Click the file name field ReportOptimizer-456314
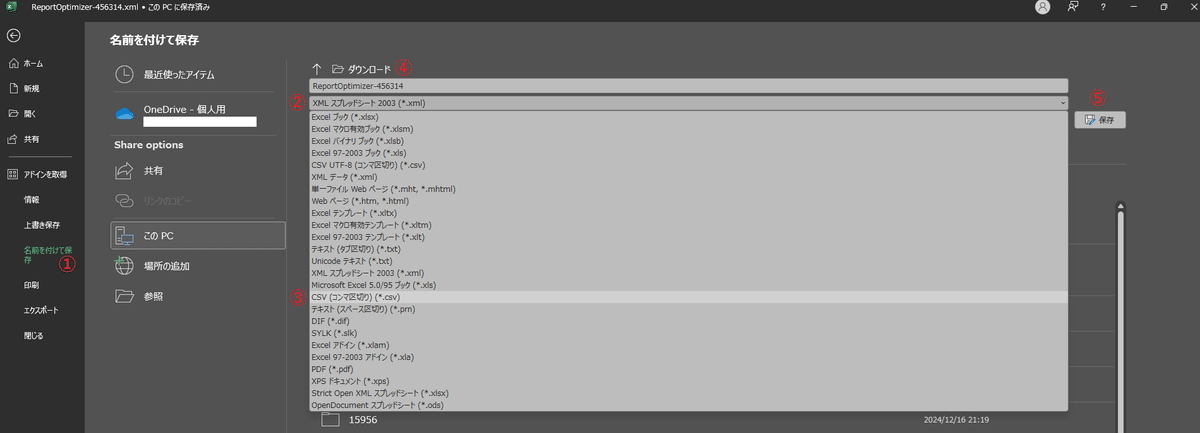Screen dimensions: 1200x433 (x=688, y=86)
